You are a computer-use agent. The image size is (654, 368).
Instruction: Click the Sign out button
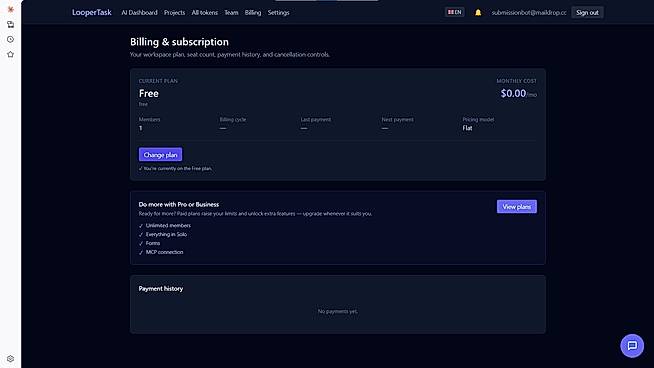pos(587,13)
